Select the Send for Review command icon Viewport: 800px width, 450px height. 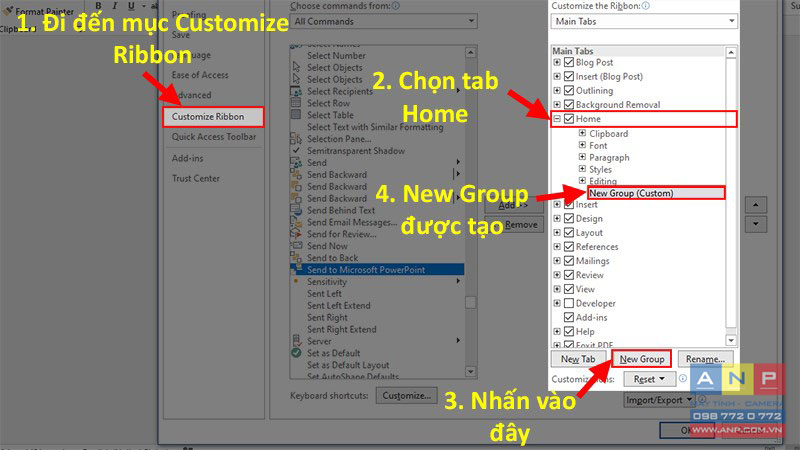[x=296, y=234]
